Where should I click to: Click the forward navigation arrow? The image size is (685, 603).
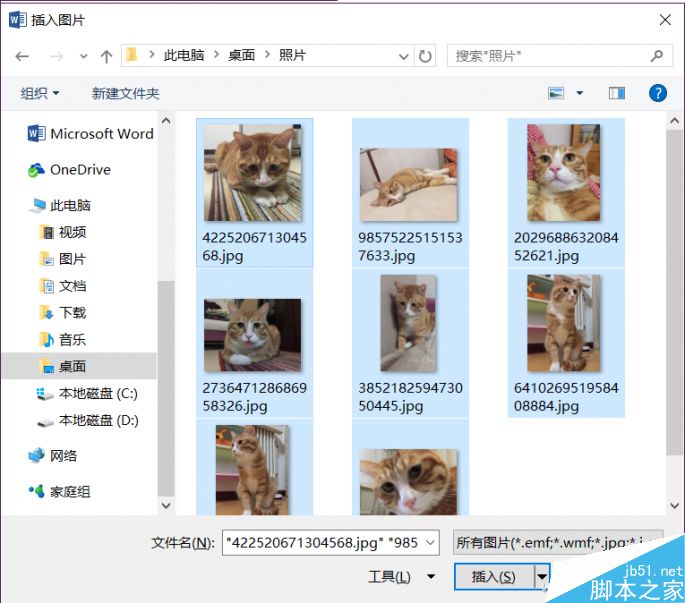point(56,56)
